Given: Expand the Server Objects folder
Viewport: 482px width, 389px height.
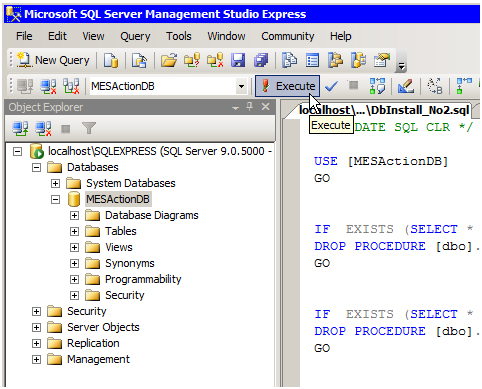Looking at the screenshot, I should click(x=36, y=327).
